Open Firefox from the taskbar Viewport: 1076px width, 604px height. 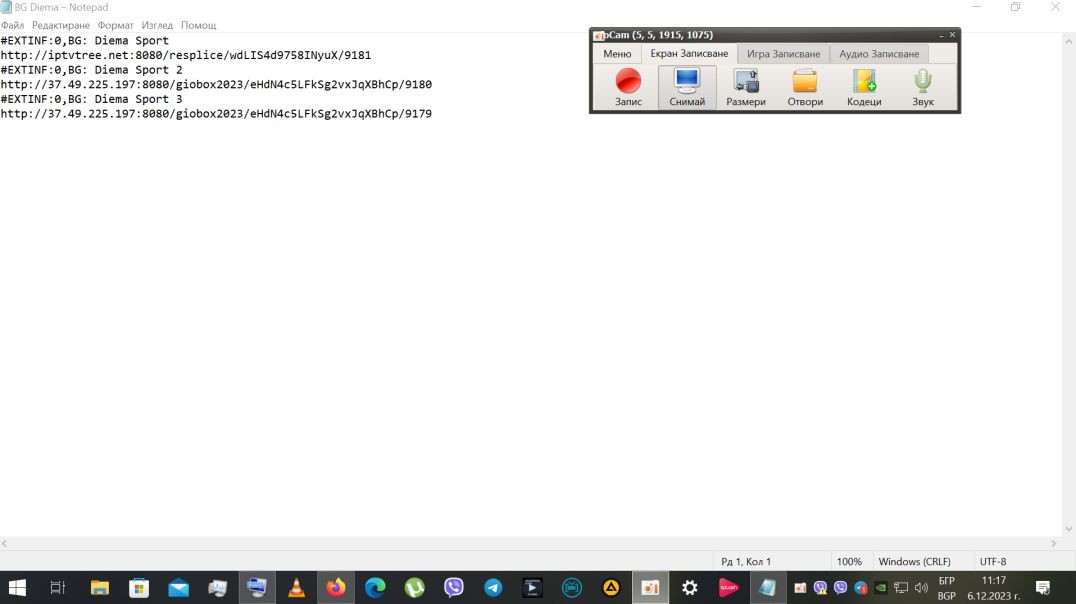pos(336,588)
